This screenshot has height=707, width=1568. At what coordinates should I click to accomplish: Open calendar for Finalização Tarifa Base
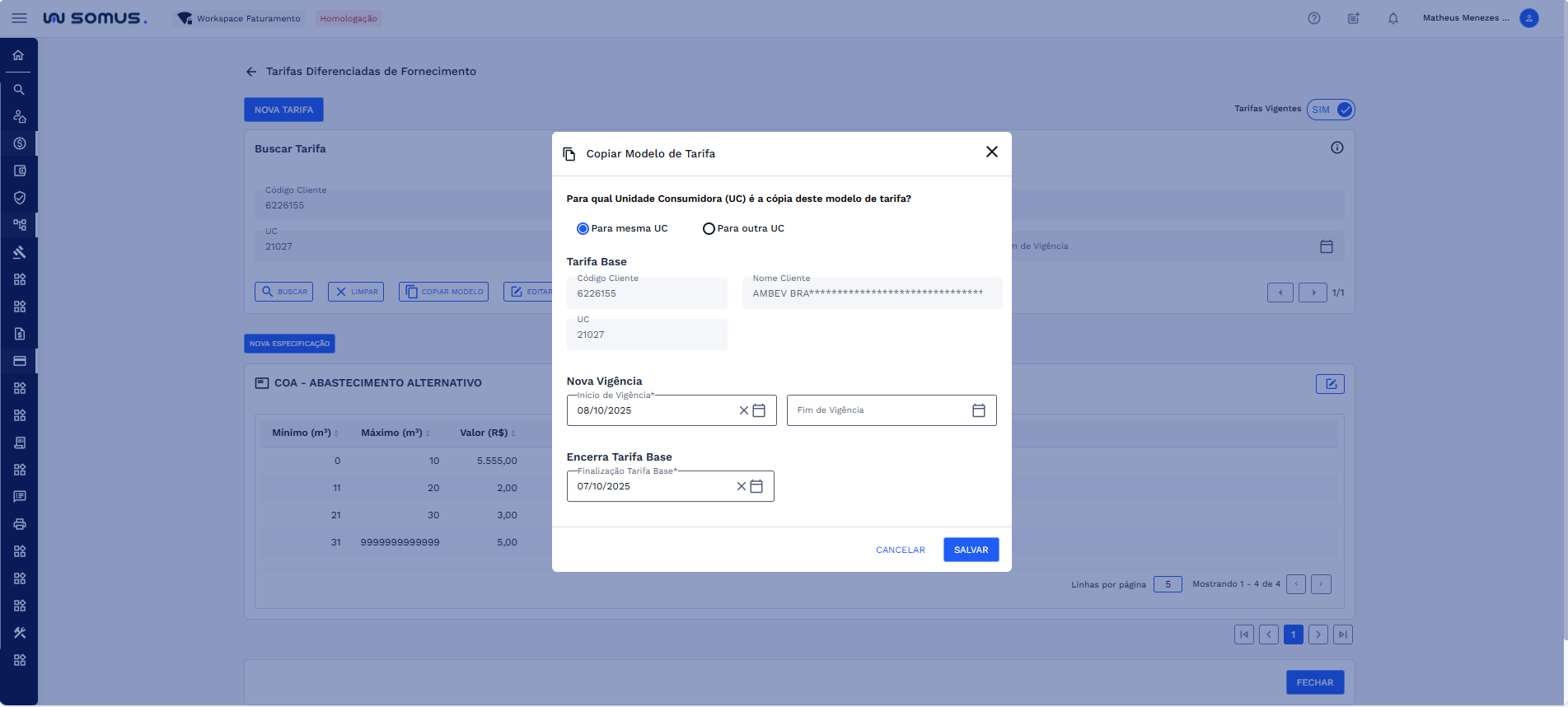(756, 486)
